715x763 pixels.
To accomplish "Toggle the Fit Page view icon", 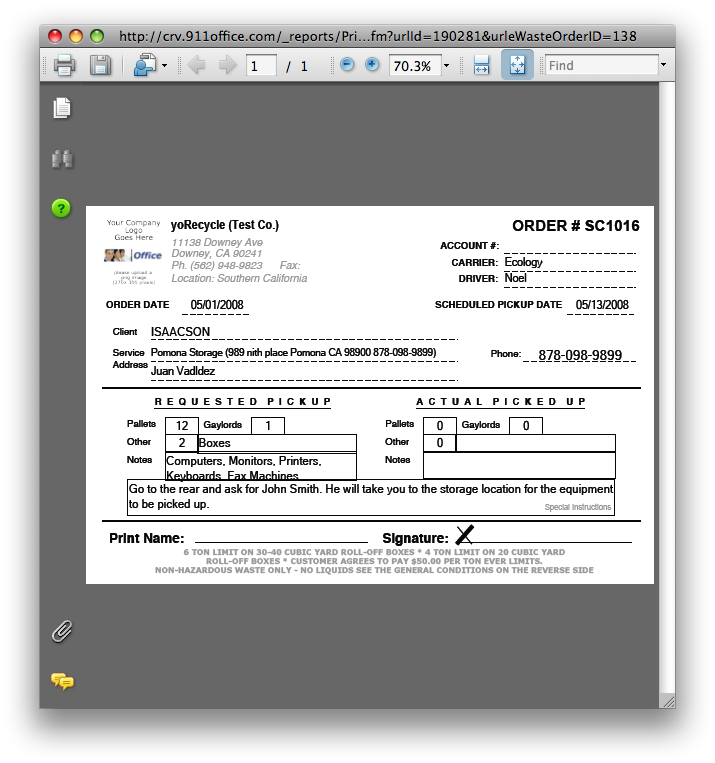I will (517, 65).
